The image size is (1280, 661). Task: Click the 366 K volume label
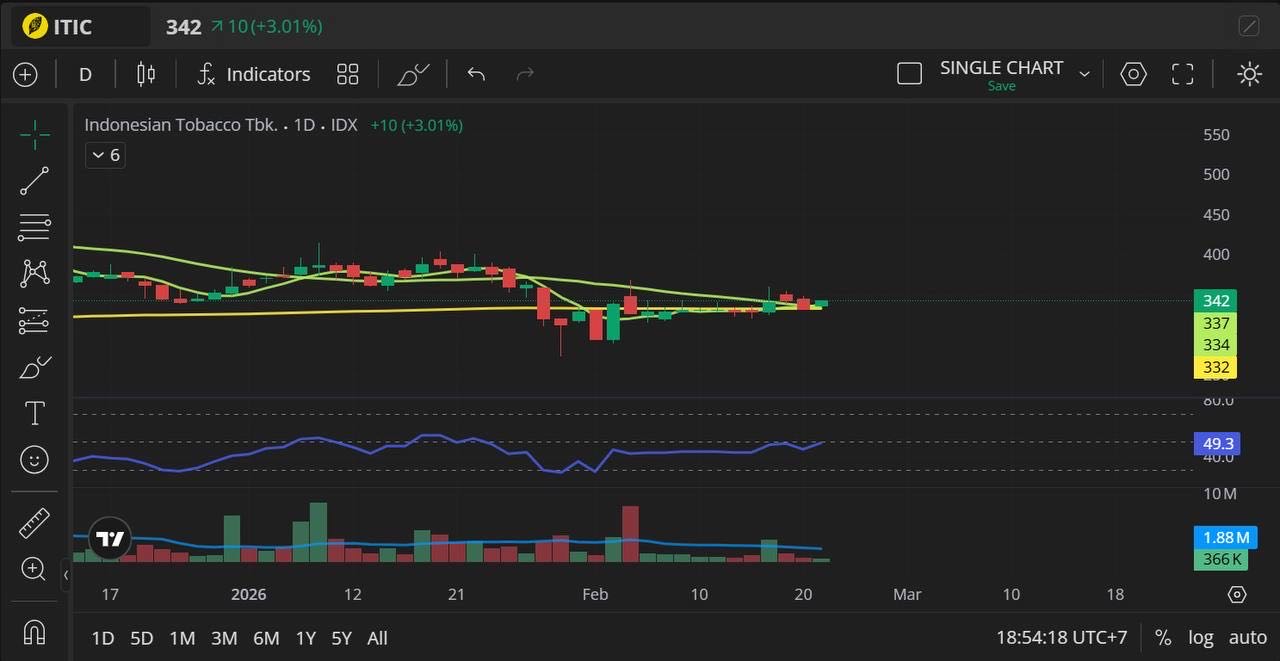(x=1221, y=559)
